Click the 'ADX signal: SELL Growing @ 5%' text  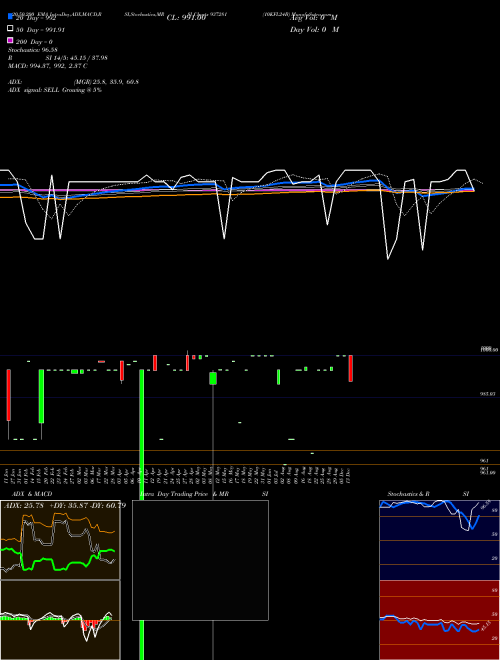point(55,90)
